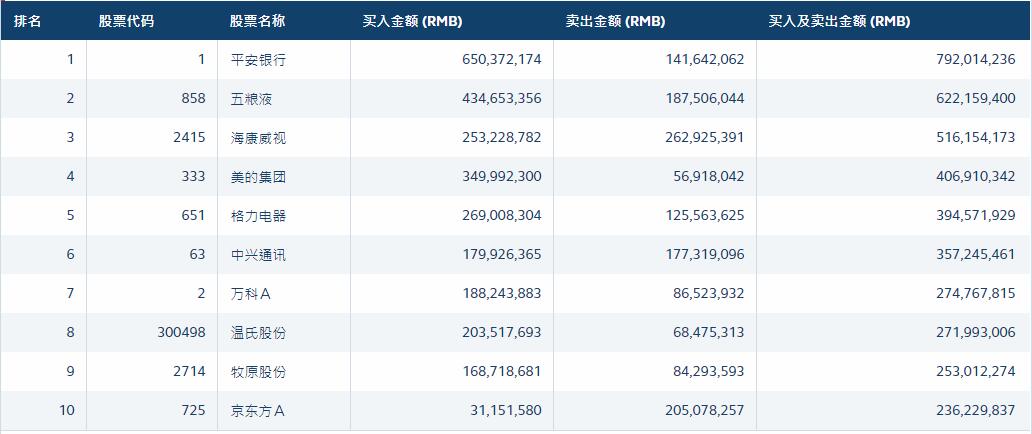Click stock code 2714
This screenshot has height=434, width=1032.
[188, 371]
